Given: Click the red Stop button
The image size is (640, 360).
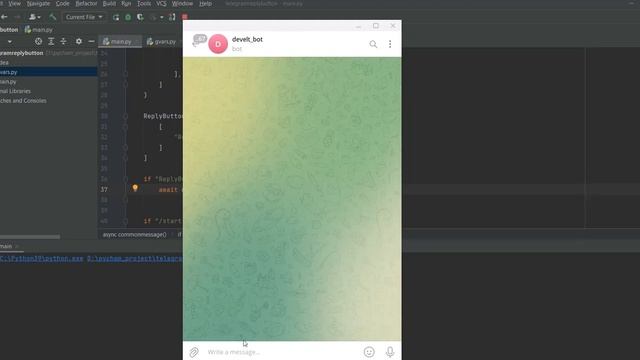Looking at the screenshot, I should tap(184, 17).
